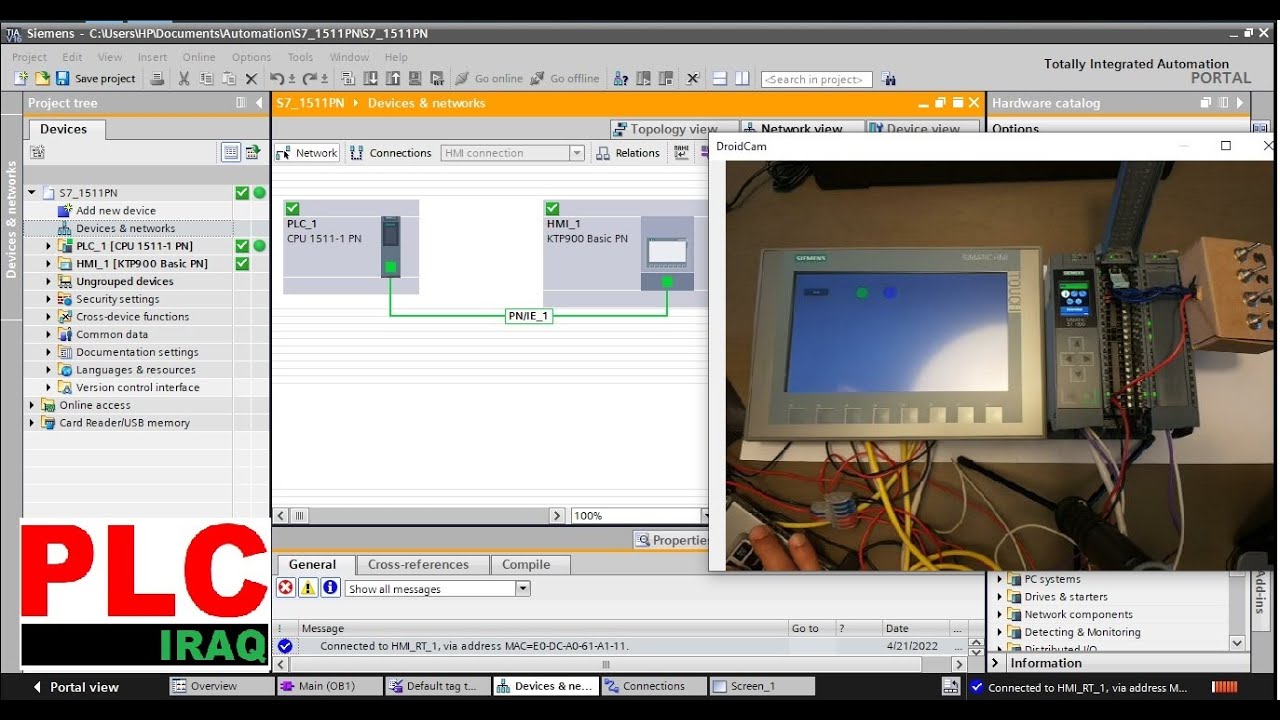Switch to Screen_1 editor tab
This screenshot has height=720, width=1280.
762,686
